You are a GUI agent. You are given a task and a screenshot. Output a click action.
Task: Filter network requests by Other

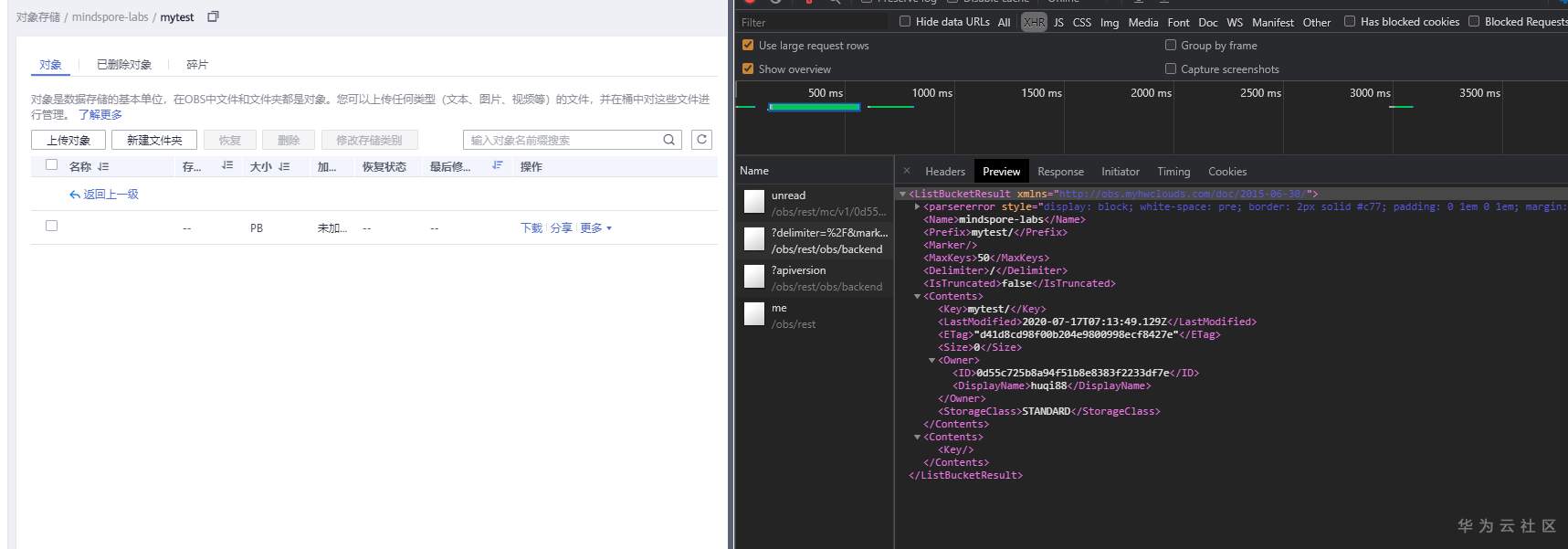click(x=1316, y=22)
